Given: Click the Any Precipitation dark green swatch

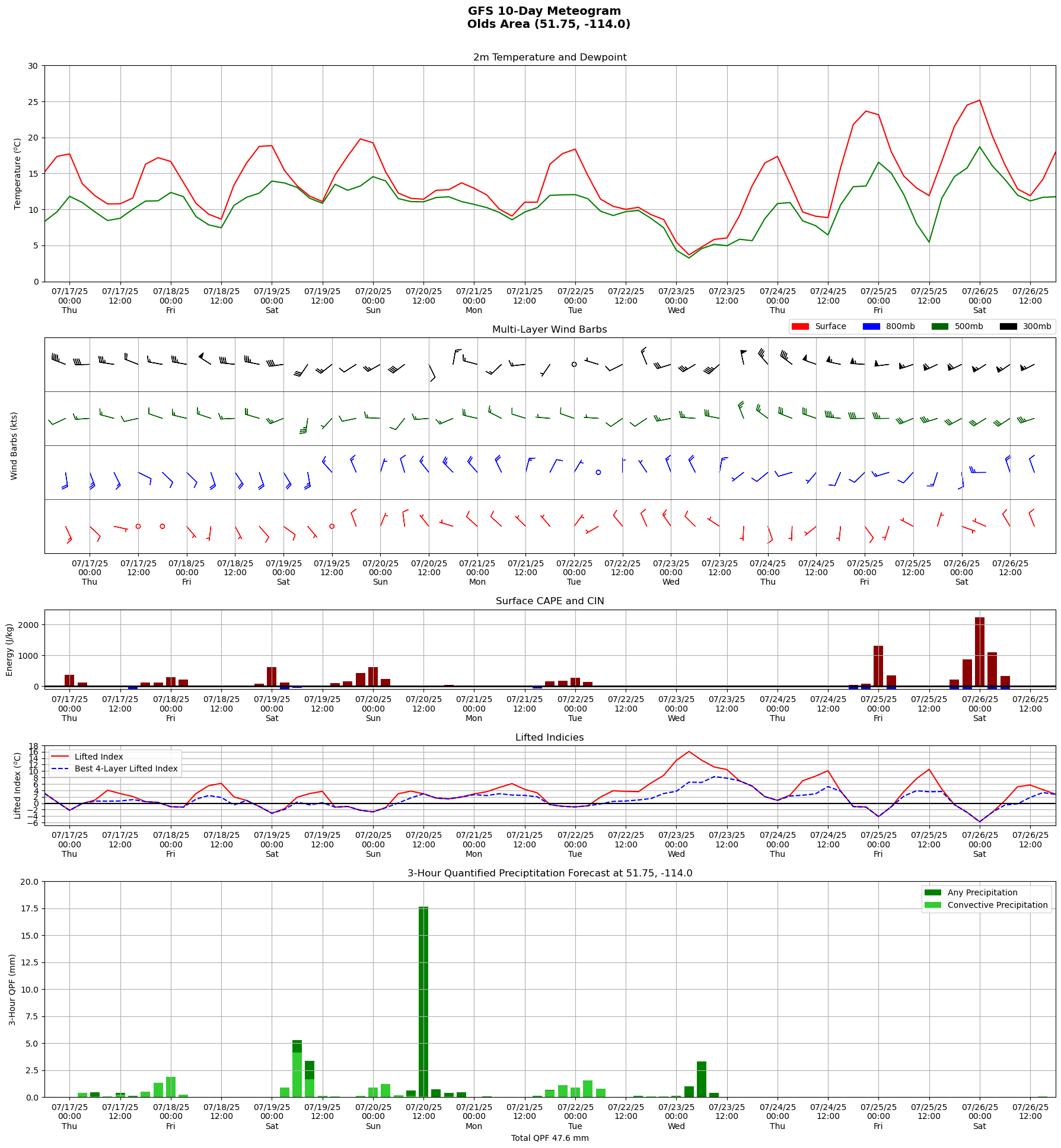Looking at the screenshot, I should 933,892.
